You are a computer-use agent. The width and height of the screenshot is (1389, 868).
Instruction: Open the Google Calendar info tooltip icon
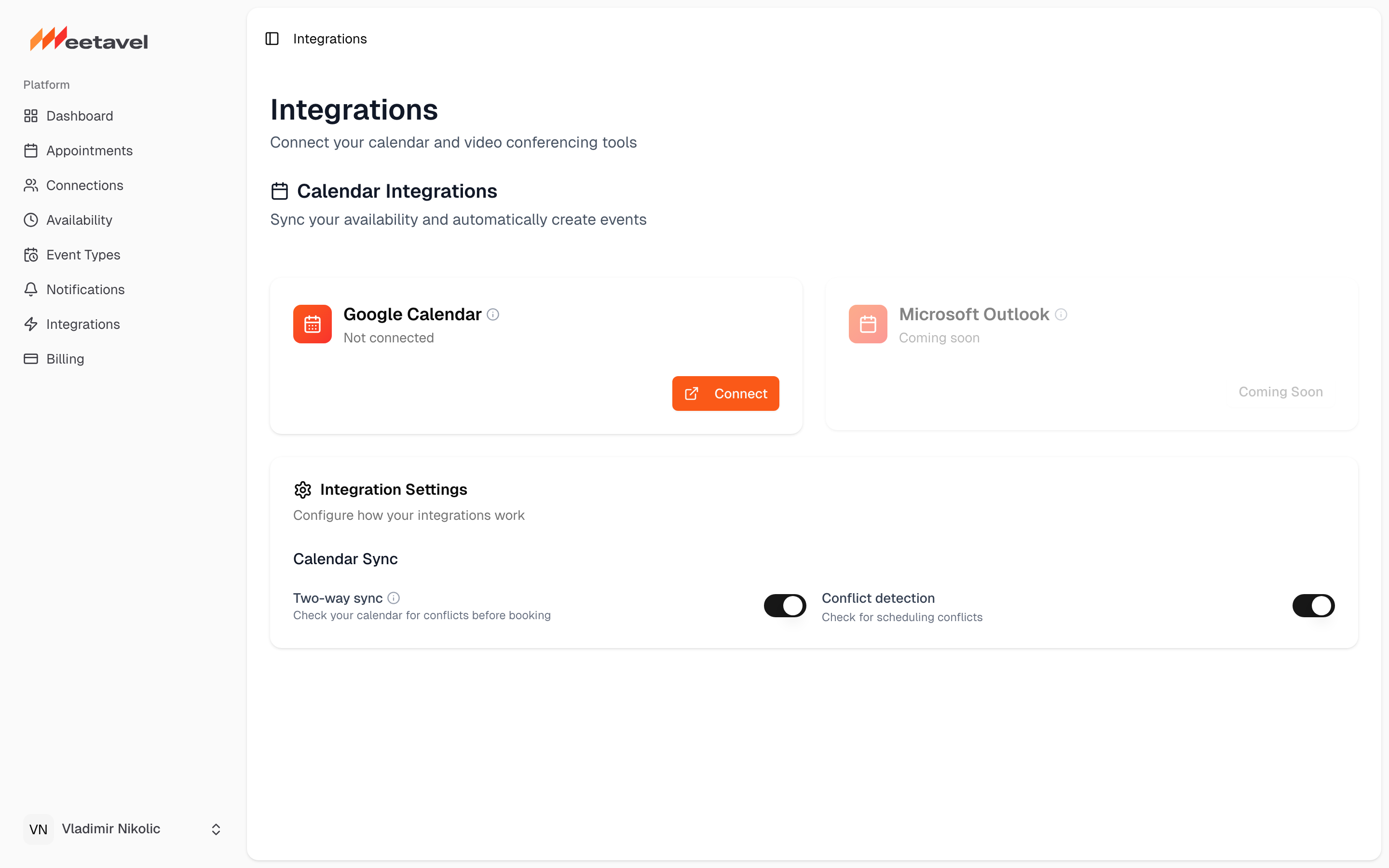point(493,314)
